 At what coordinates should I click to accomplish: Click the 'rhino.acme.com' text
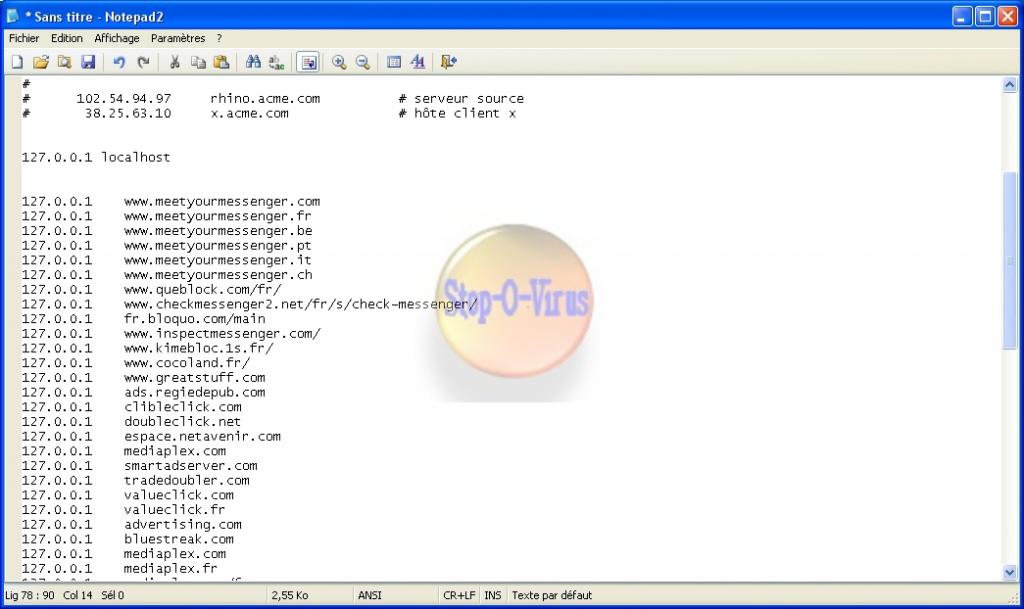(265, 99)
